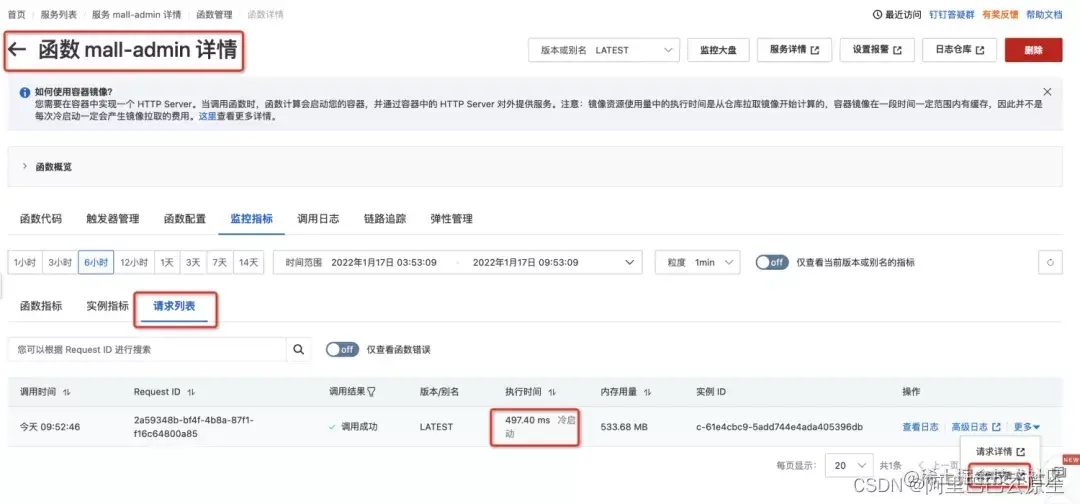Image resolution: width=1080 pixels, height=504 pixels.
Task: Open the 日志仓库 button
Action: point(959,50)
